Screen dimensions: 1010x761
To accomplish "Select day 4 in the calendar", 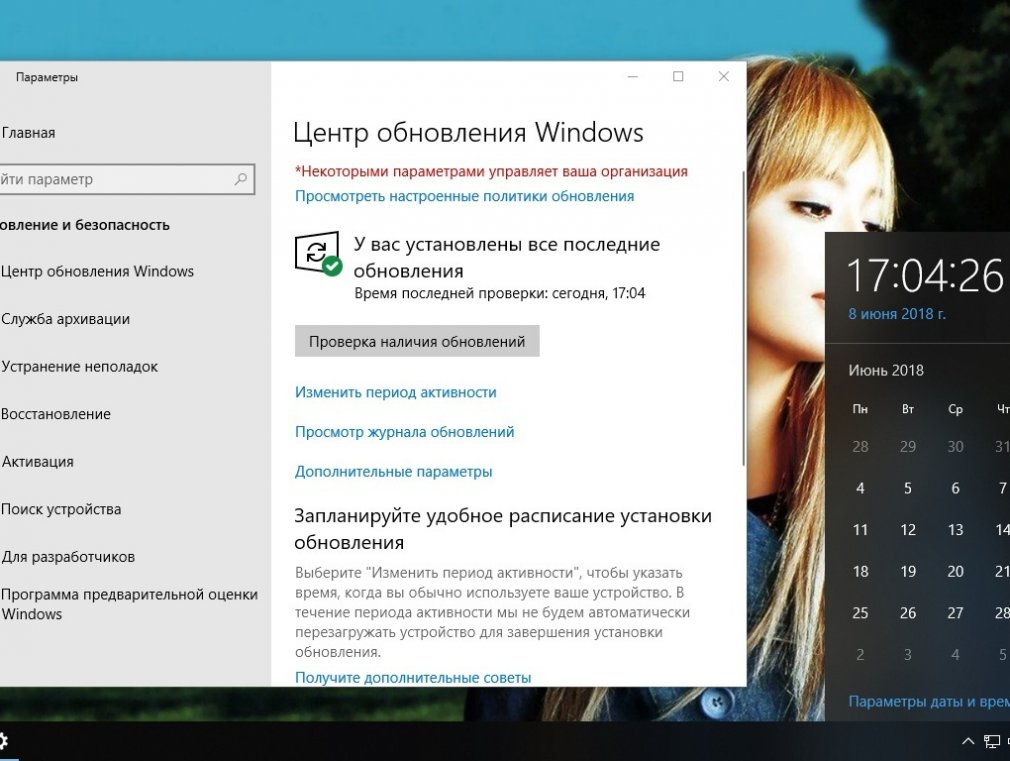I will [x=860, y=488].
